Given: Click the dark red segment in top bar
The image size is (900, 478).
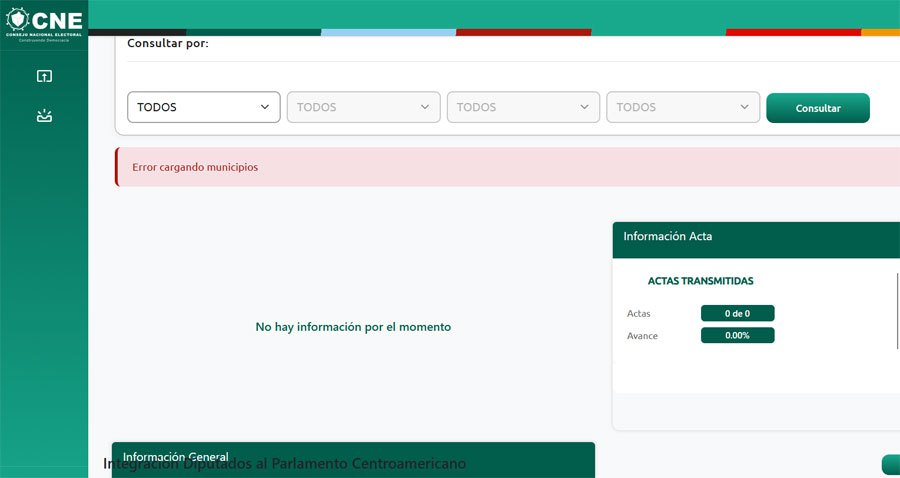Looking at the screenshot, I should 523,32.
